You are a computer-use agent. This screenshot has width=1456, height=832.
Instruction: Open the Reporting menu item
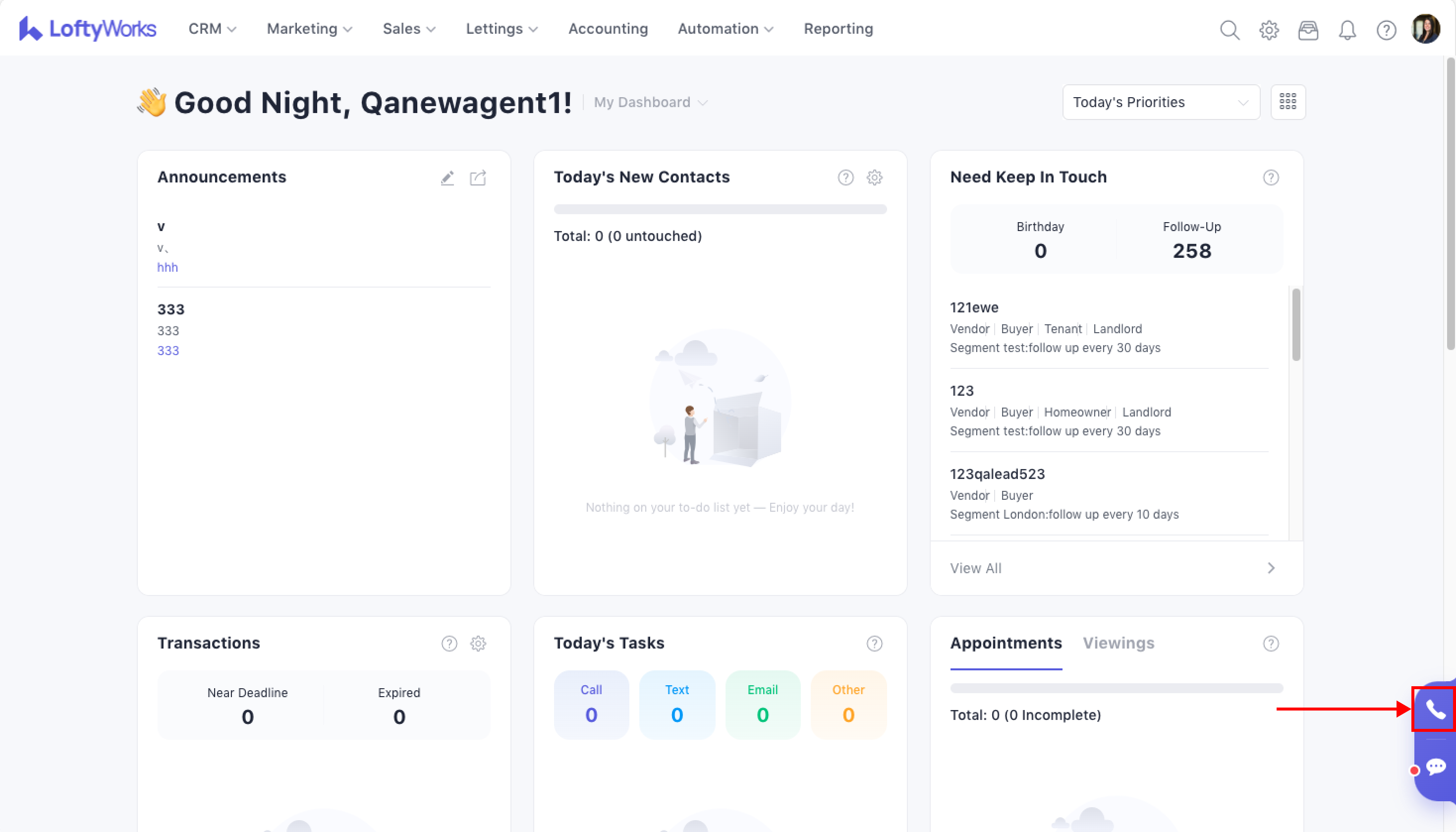pos(838,29)
